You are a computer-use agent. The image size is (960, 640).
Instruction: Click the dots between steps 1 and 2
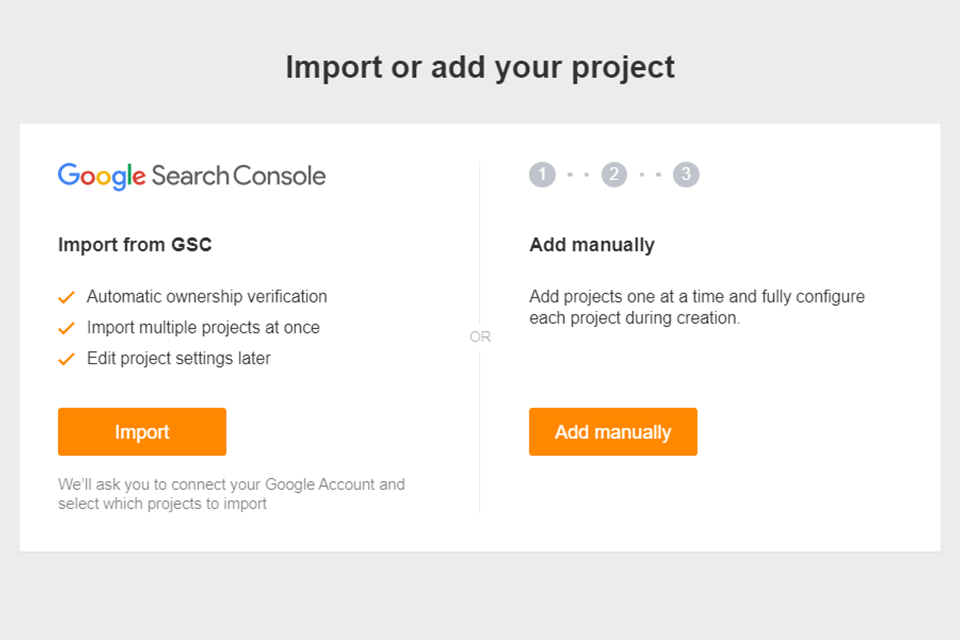coord(578,175)
